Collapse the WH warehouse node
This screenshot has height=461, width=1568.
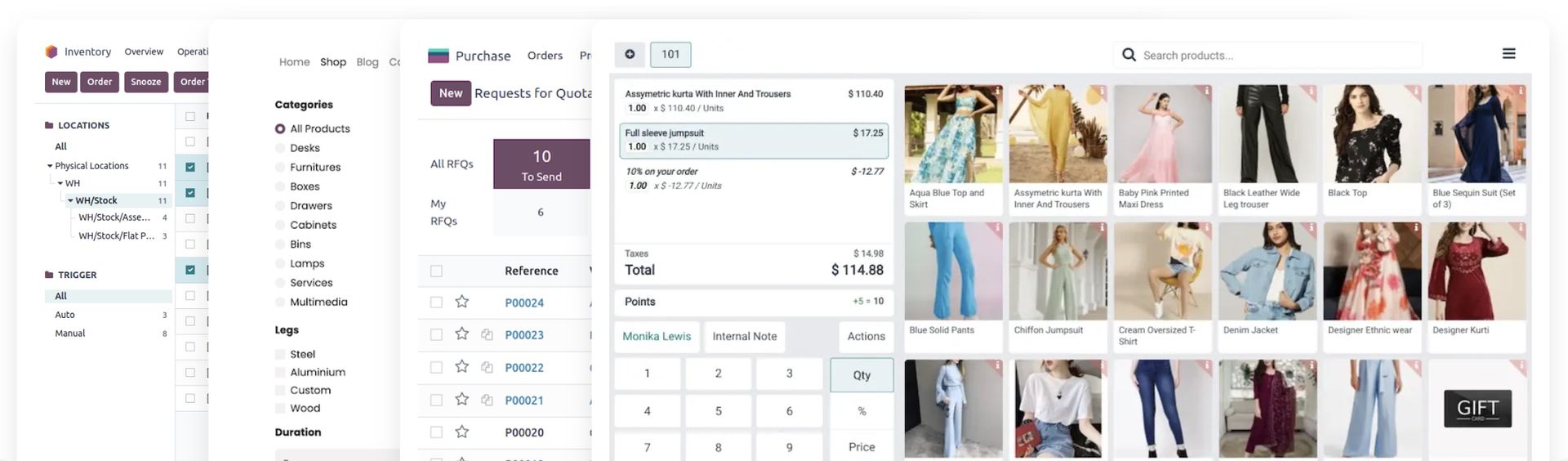[60, 183]
